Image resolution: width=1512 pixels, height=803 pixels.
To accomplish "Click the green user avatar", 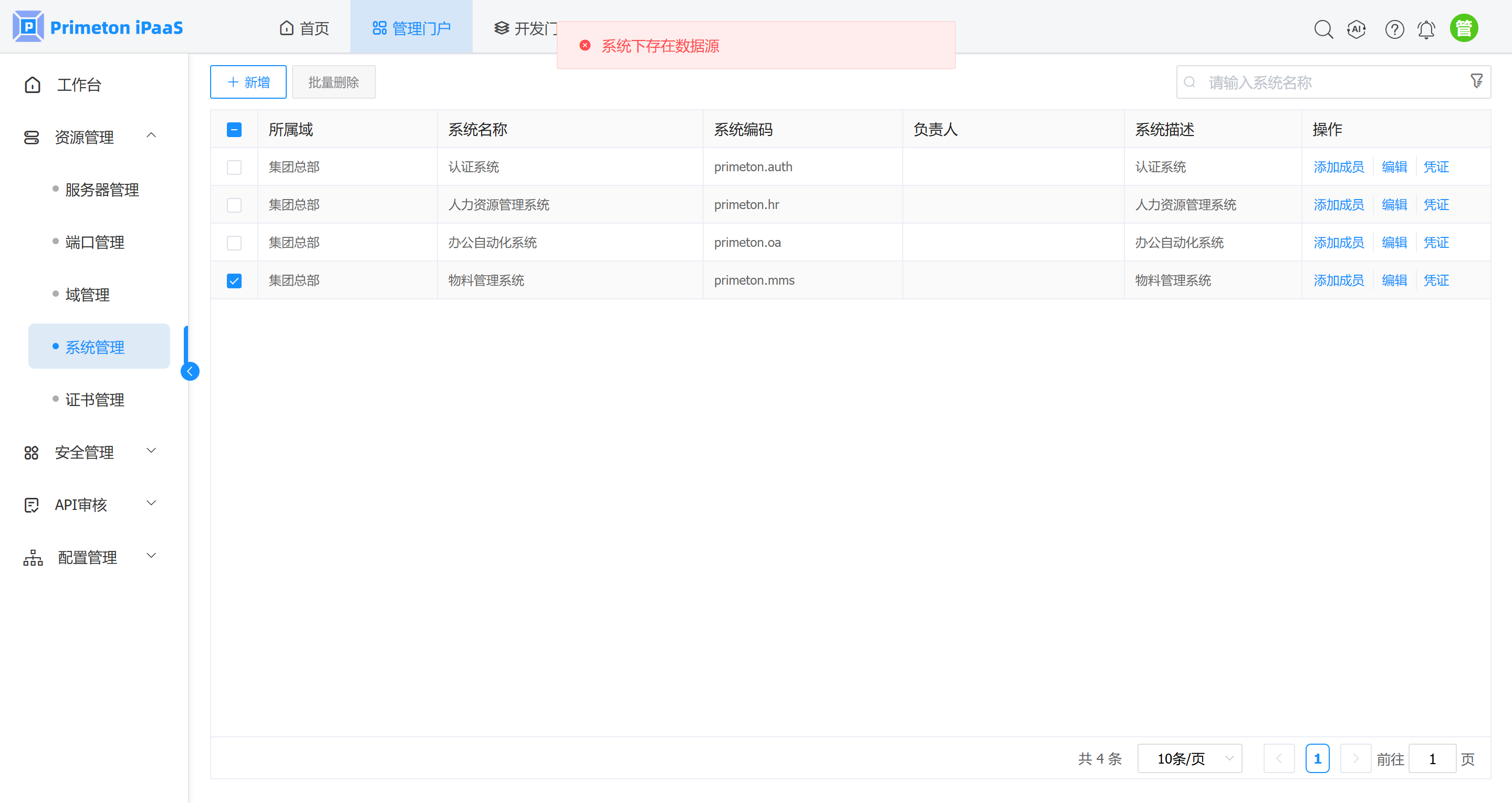I will (1464, 27).
